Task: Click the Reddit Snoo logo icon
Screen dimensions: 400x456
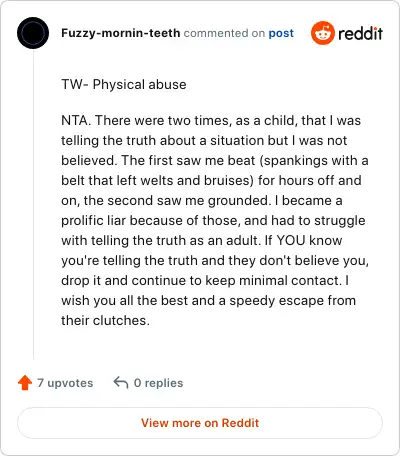Action: coord(322,33)
